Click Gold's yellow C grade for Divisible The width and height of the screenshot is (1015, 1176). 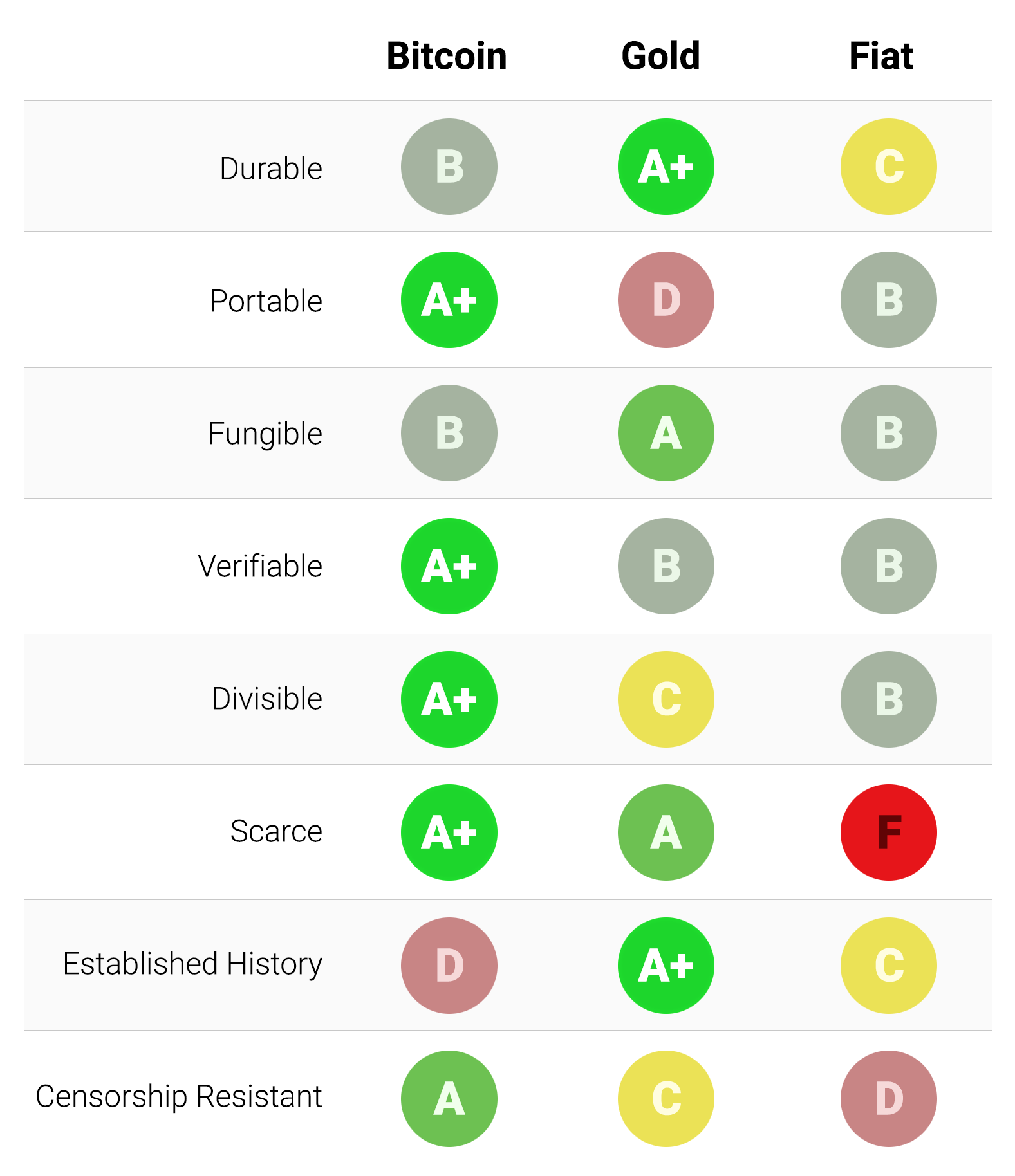(x=666, y=699)
